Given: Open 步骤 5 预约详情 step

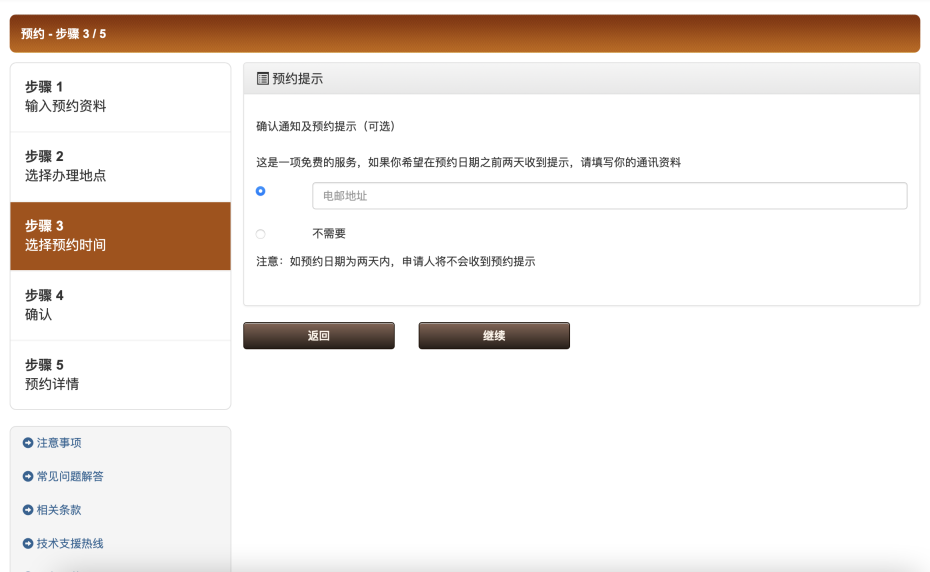Looking at the screenshot, I should 120,375.
